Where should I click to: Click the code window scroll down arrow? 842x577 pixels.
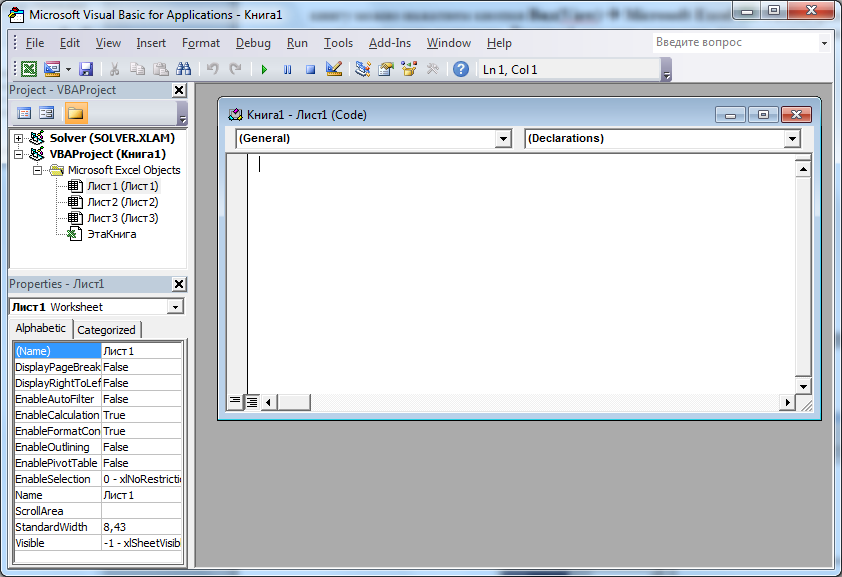click(x=803, y=386)
